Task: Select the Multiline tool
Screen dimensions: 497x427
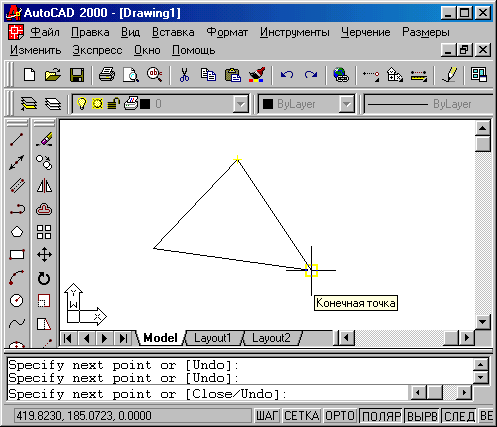Action: pos(17,186)
